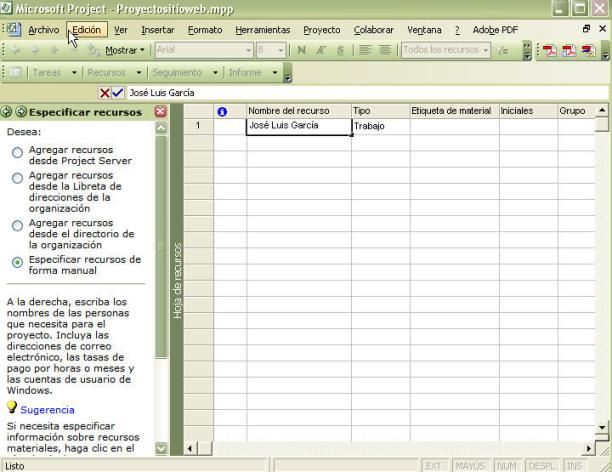This screenshot has height=472, width=612.
Task: Open the Archivo menu
Action: pos(44,30)
